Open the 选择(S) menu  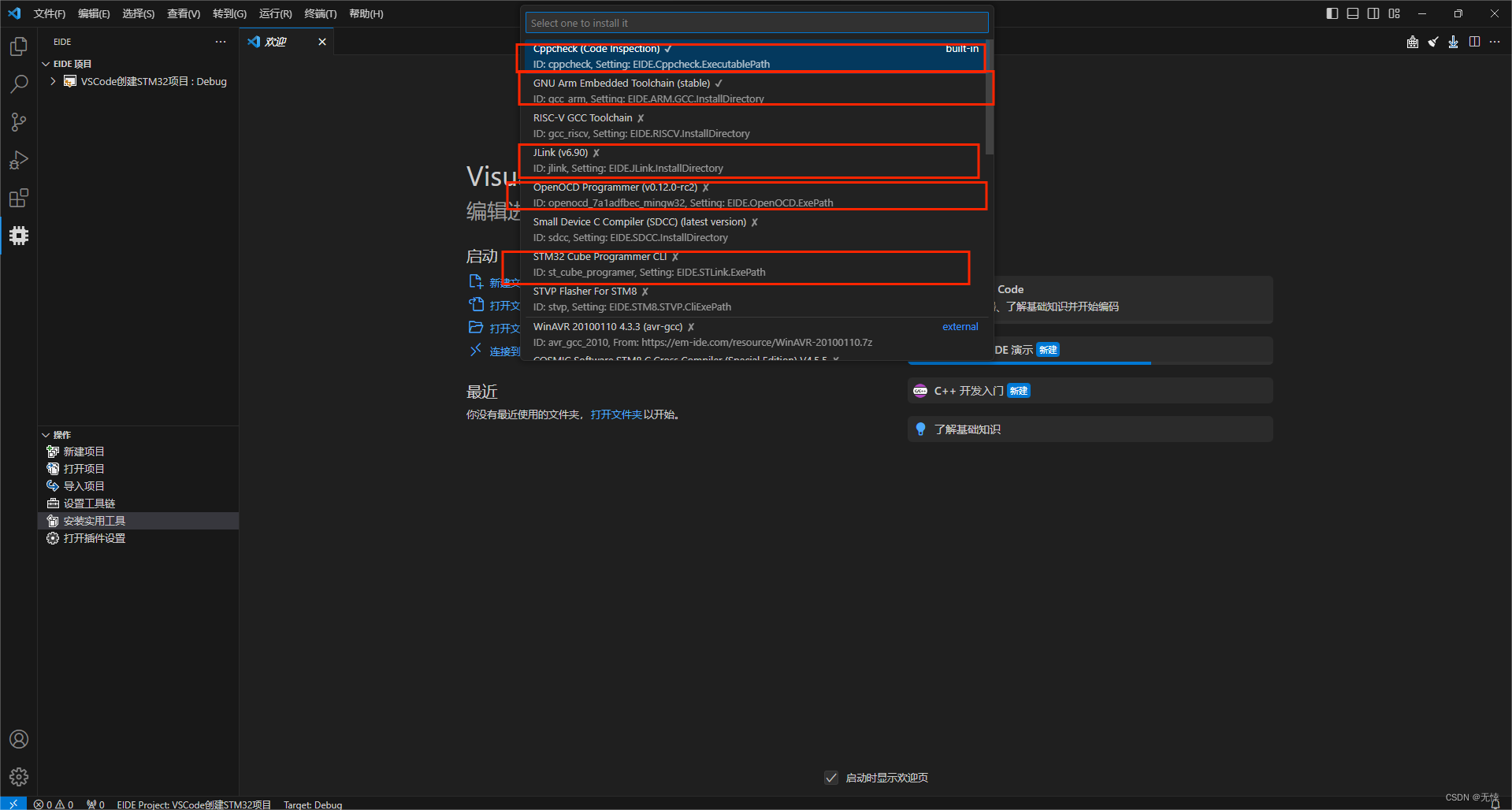(x=139, y=13)
